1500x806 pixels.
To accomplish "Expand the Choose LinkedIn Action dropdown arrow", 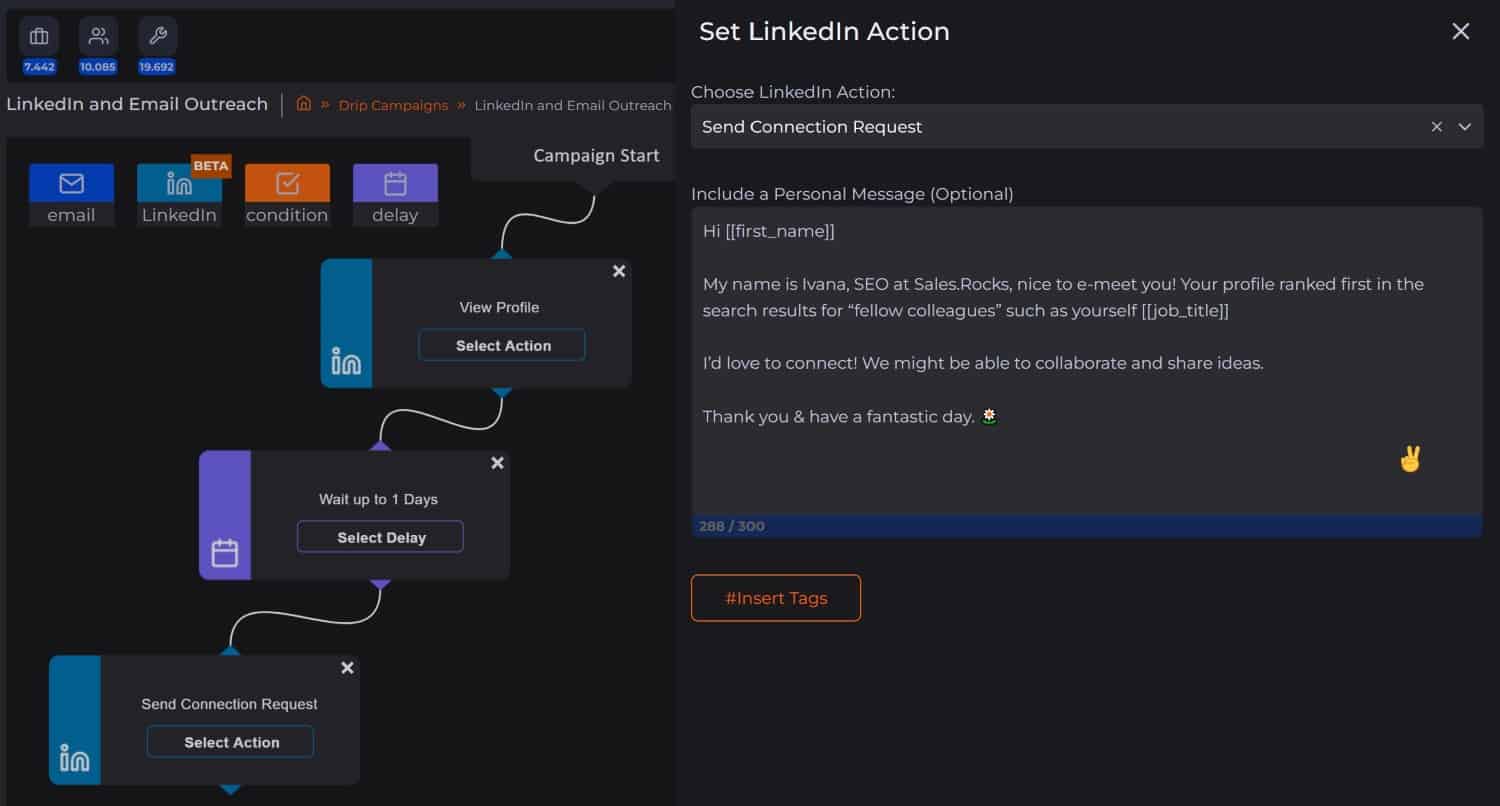I will pyautogui.click(x=1465, y=127).
